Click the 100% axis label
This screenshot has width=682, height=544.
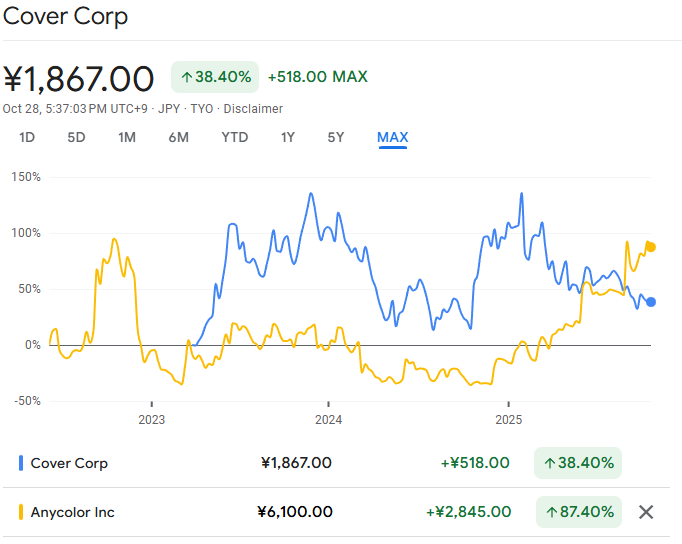(26, 233)
